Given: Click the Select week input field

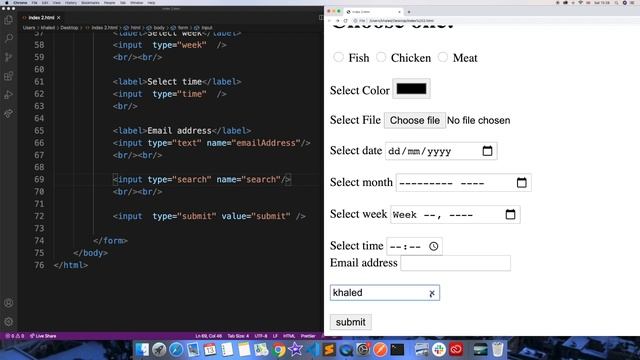Looking at the screenshot, I should coord(455,214).
